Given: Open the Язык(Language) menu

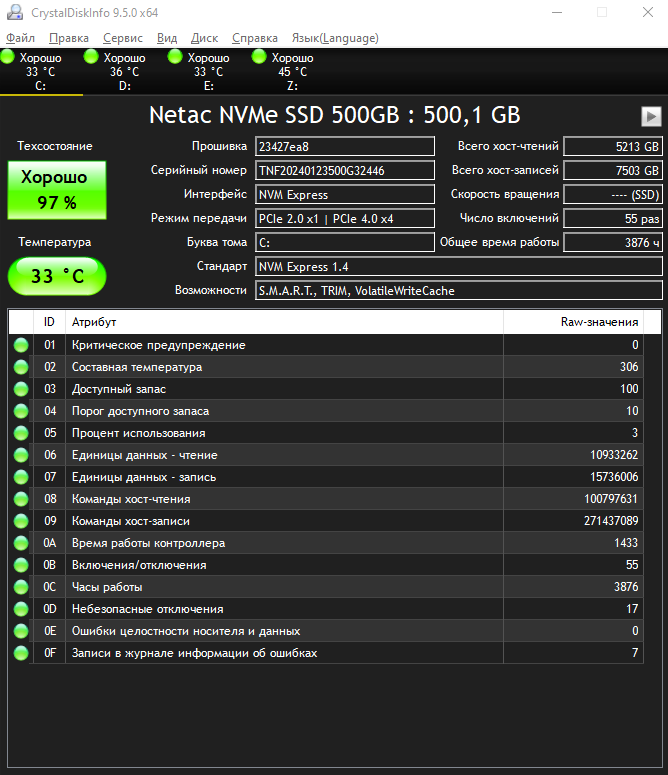Looking at the screenshot, I should click(335, 38).
